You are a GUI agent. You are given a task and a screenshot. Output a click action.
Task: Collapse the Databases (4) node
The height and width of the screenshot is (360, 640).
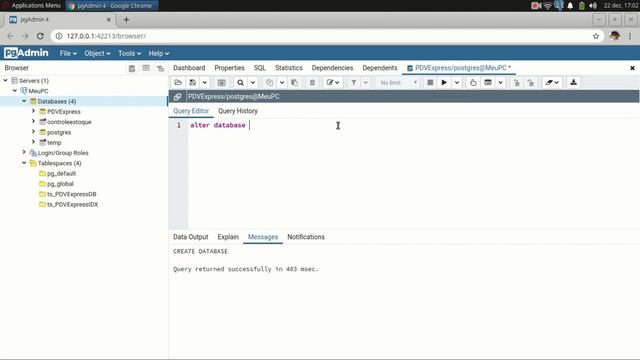coord(24,101)
